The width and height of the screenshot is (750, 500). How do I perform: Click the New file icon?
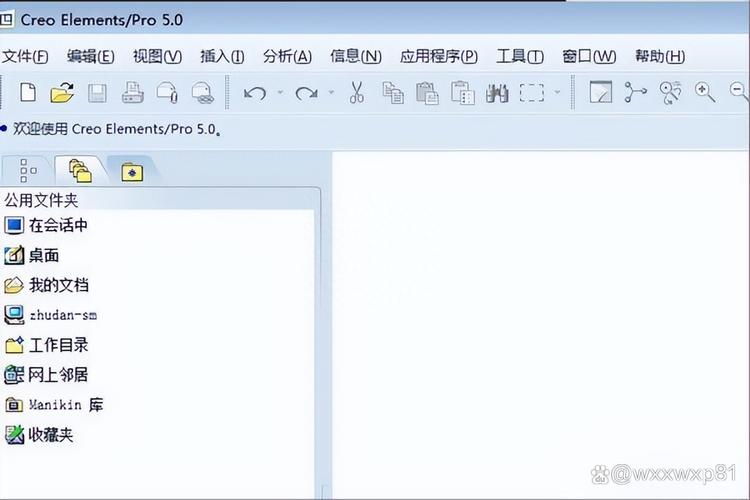point(28,92)
